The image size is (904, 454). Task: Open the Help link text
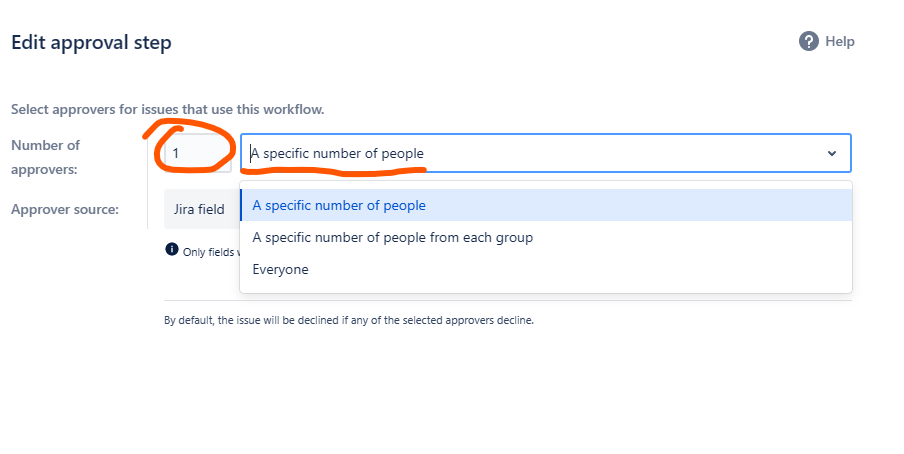[x=839, y=42]
